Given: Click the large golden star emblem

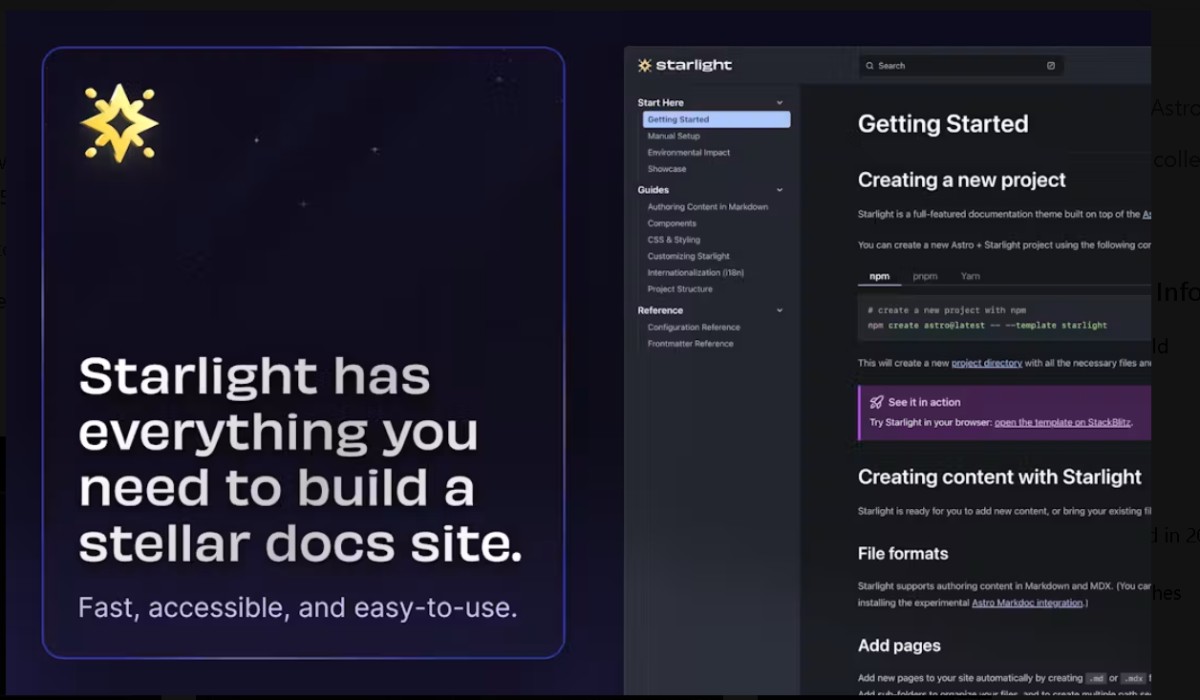Looking at the screenshot, I should coord(119,123).
